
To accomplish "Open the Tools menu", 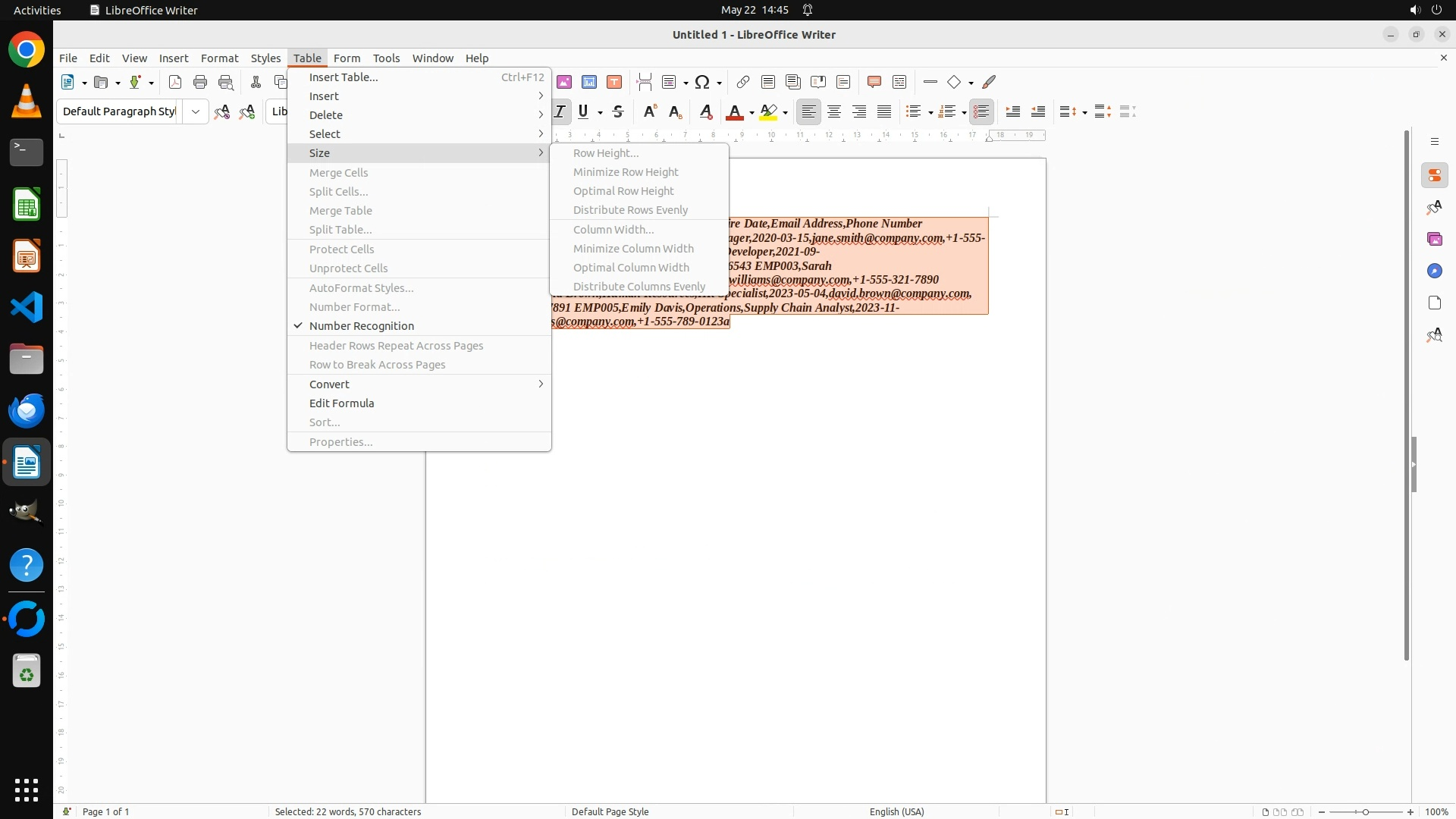I will pyautogui.click(x=385, y=58).
